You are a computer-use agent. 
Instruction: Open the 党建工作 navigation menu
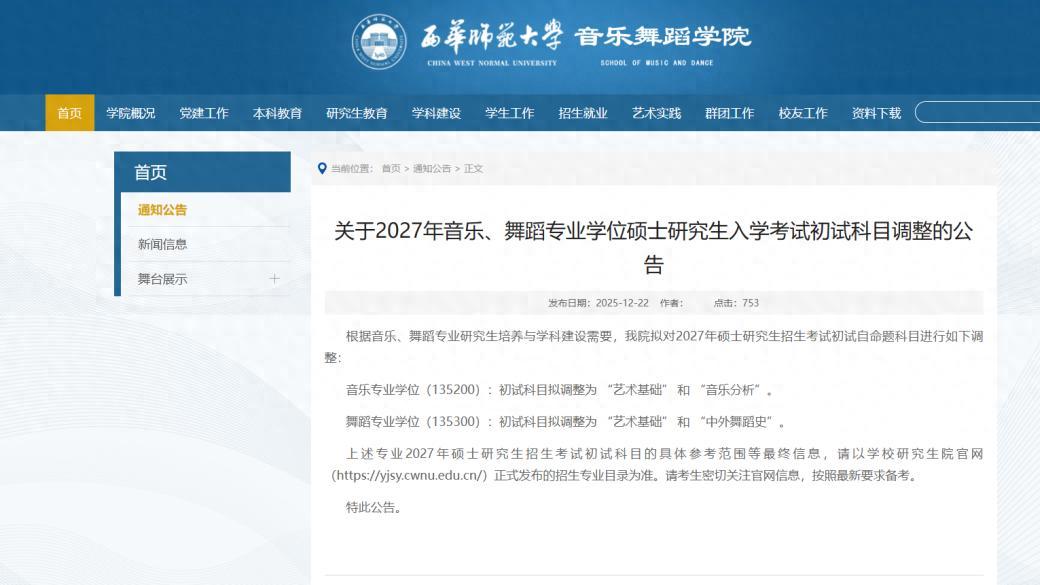[x=203, y=112]
